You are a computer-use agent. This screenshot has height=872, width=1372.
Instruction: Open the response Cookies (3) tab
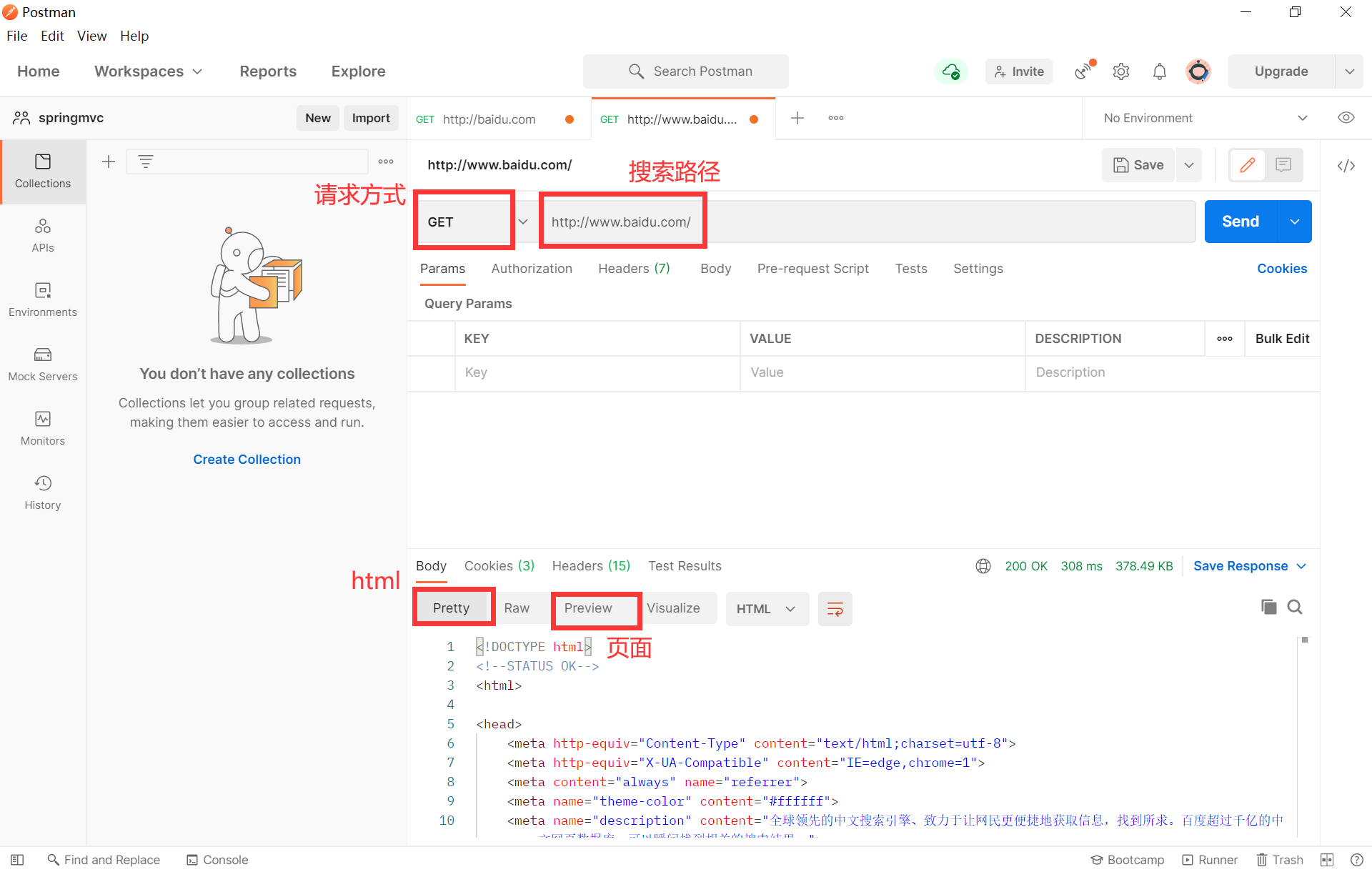(499, 566)
